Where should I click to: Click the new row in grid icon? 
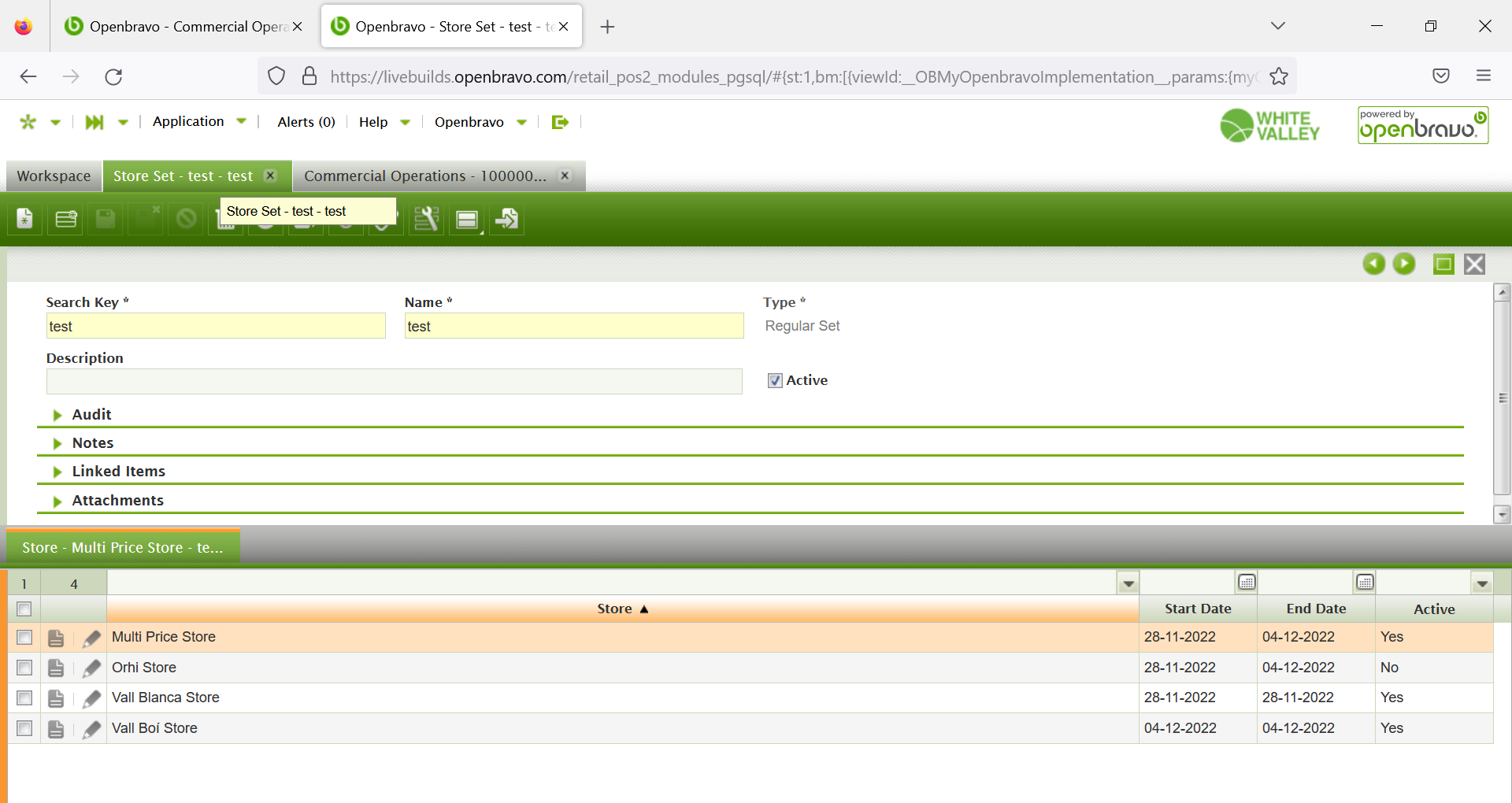coord(66,219)
